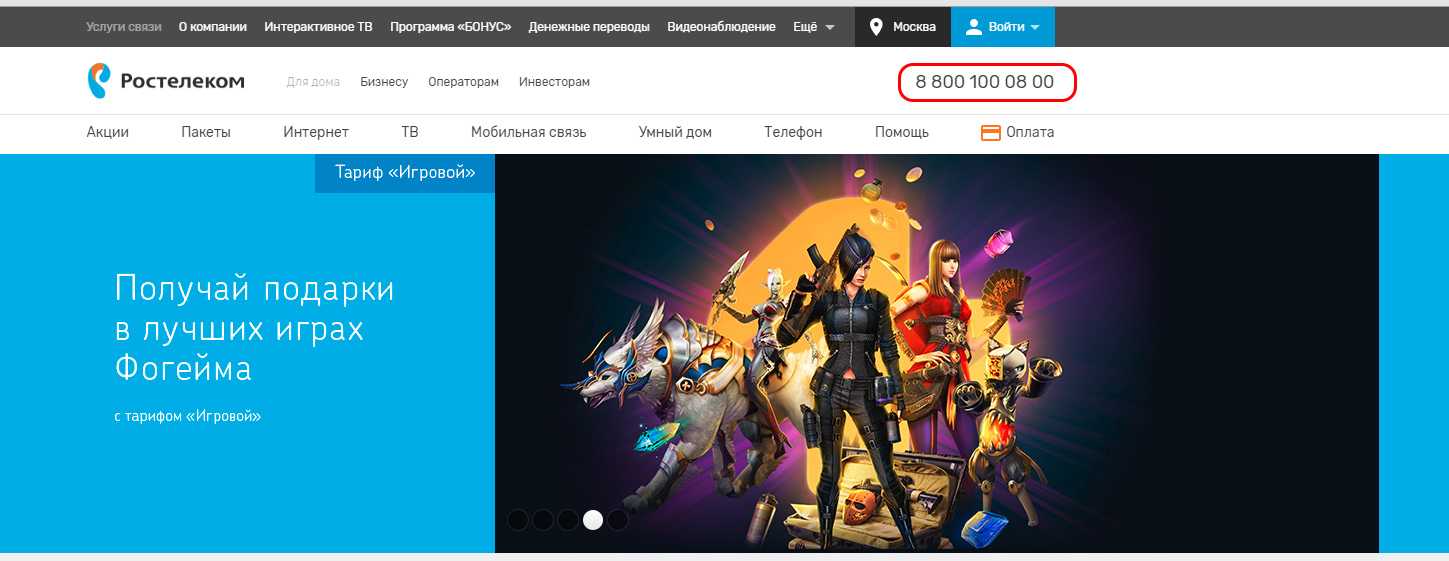Open the Войти dropdown arrow

coord(1035,27)
